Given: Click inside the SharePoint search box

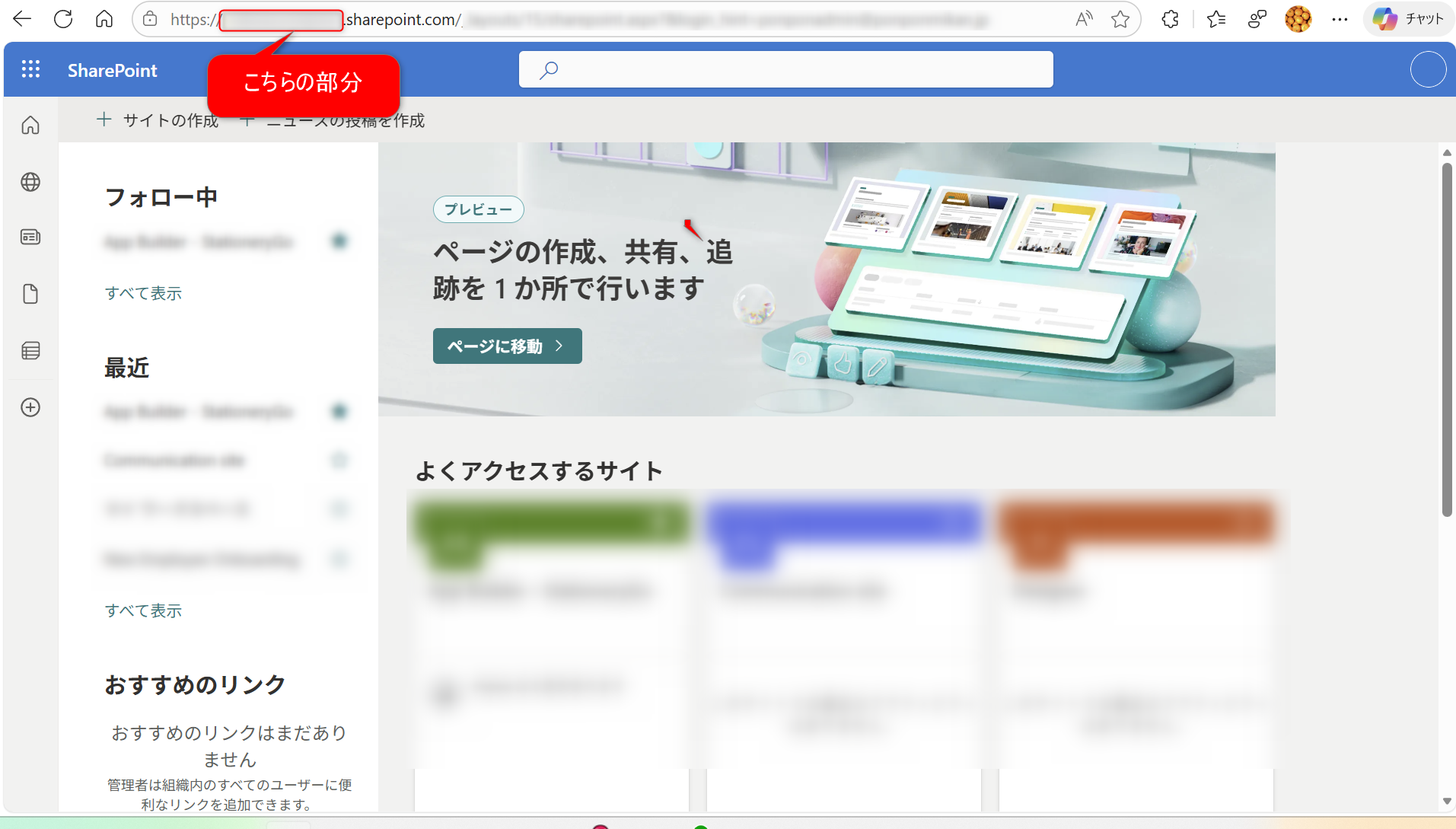Looking at the screenshot, I should [x=785, y=69].
